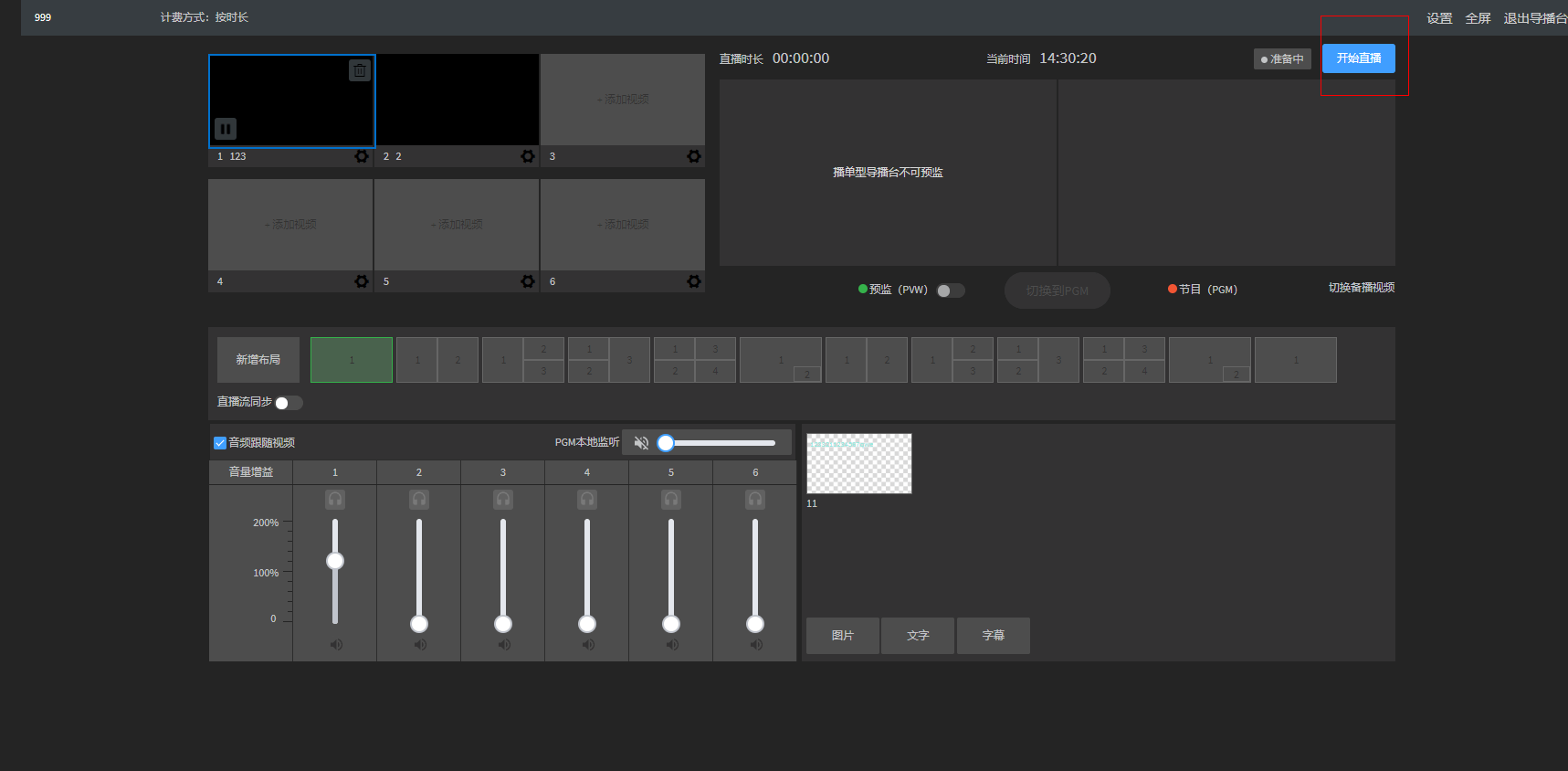
Task: Uncheck the 音频跟随视频 checkbox
Action: pos(220,443)
